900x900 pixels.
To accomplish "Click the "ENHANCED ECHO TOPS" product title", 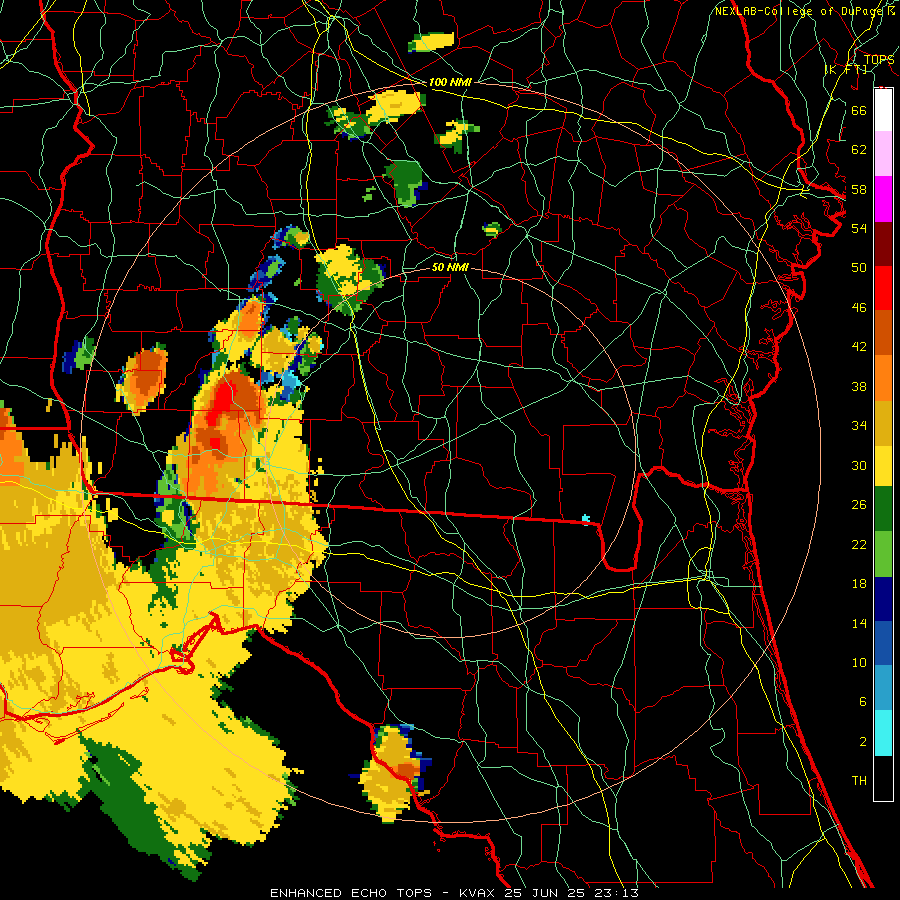I will coord(351,893).
